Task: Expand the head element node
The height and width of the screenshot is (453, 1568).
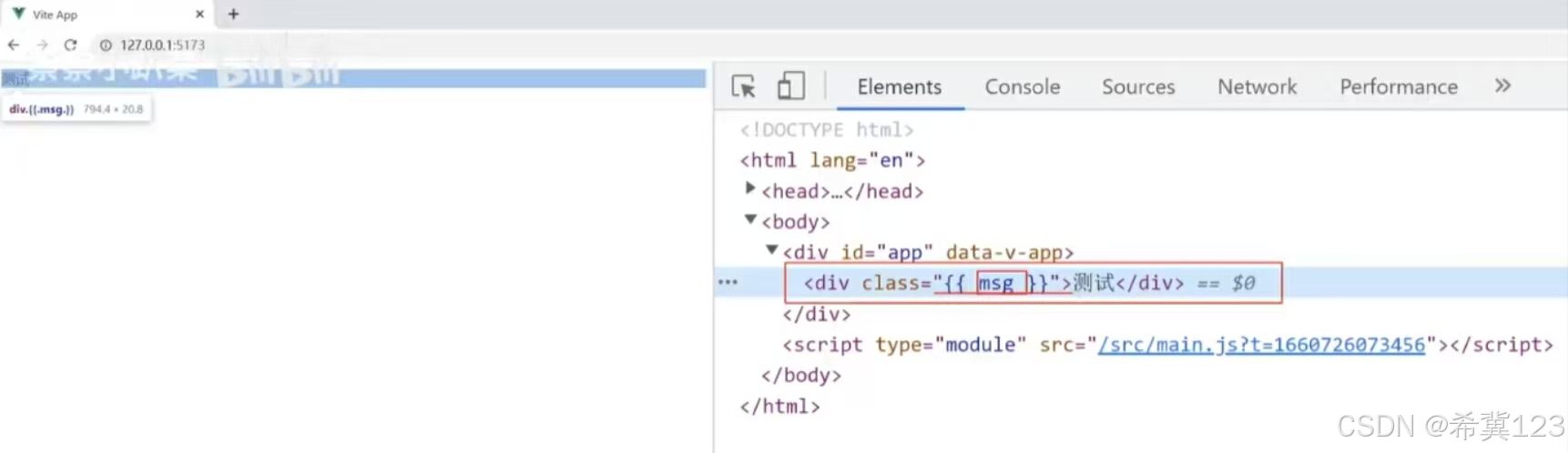Action: (750, 188)
